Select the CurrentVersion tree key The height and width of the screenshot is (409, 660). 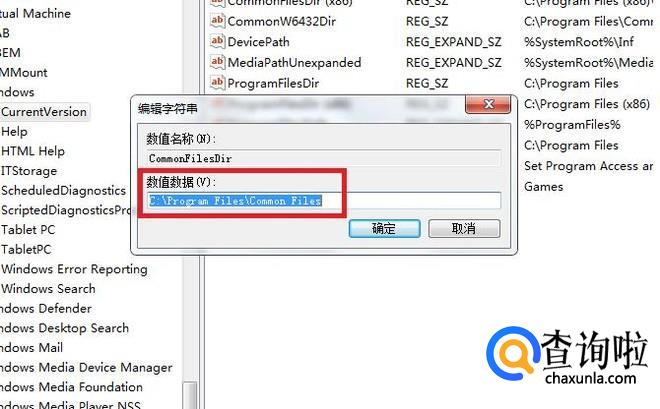(x=44, y=112)
